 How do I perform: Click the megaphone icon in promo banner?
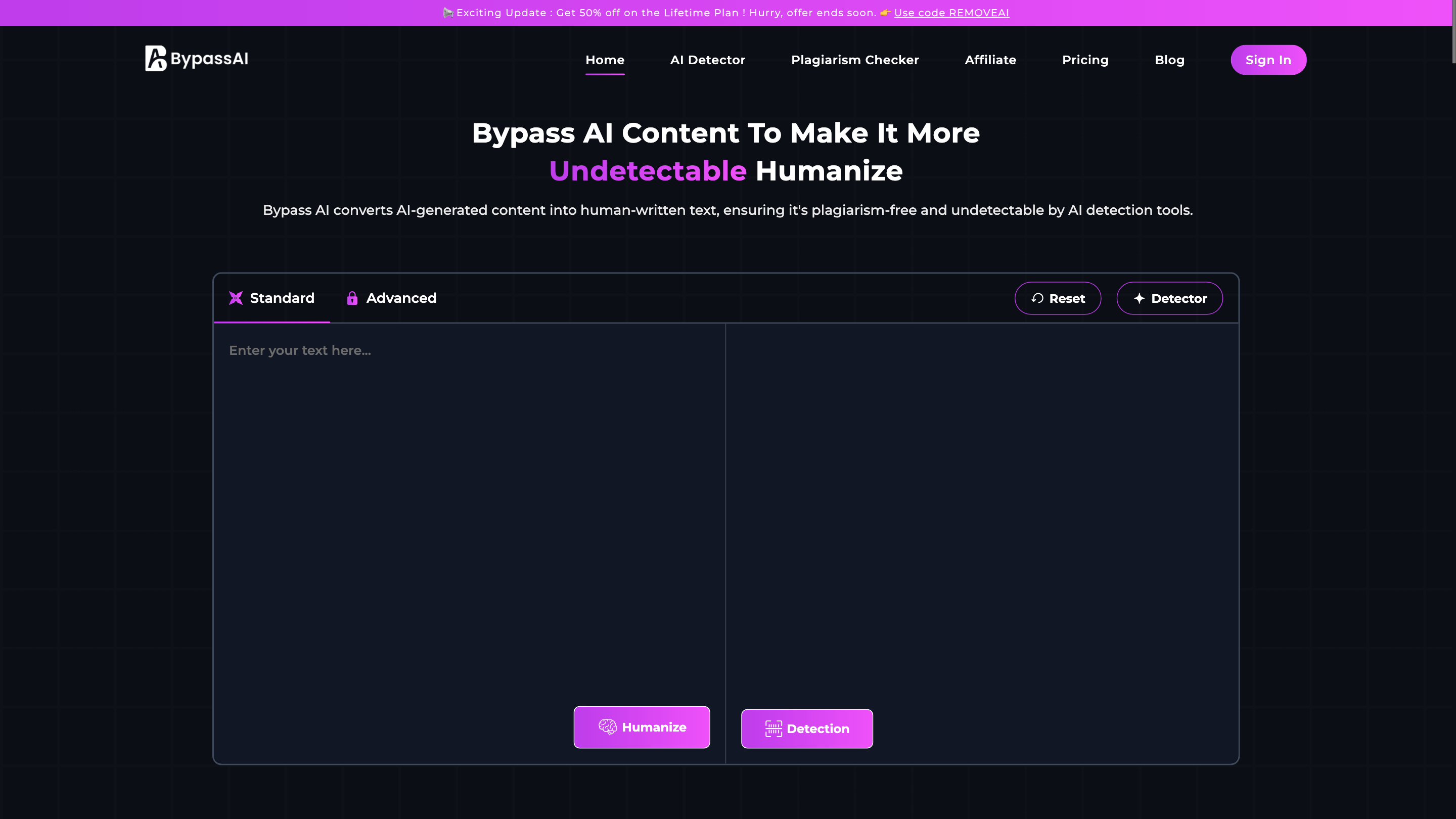point(448,13)
